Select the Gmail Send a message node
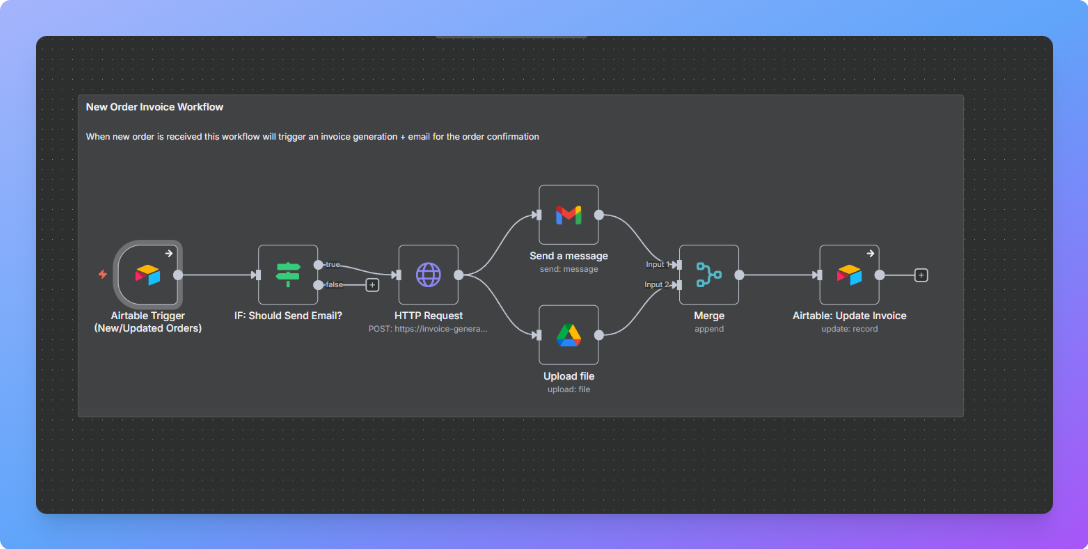Screen dimensions: 1088x549 tap(569, 214)
